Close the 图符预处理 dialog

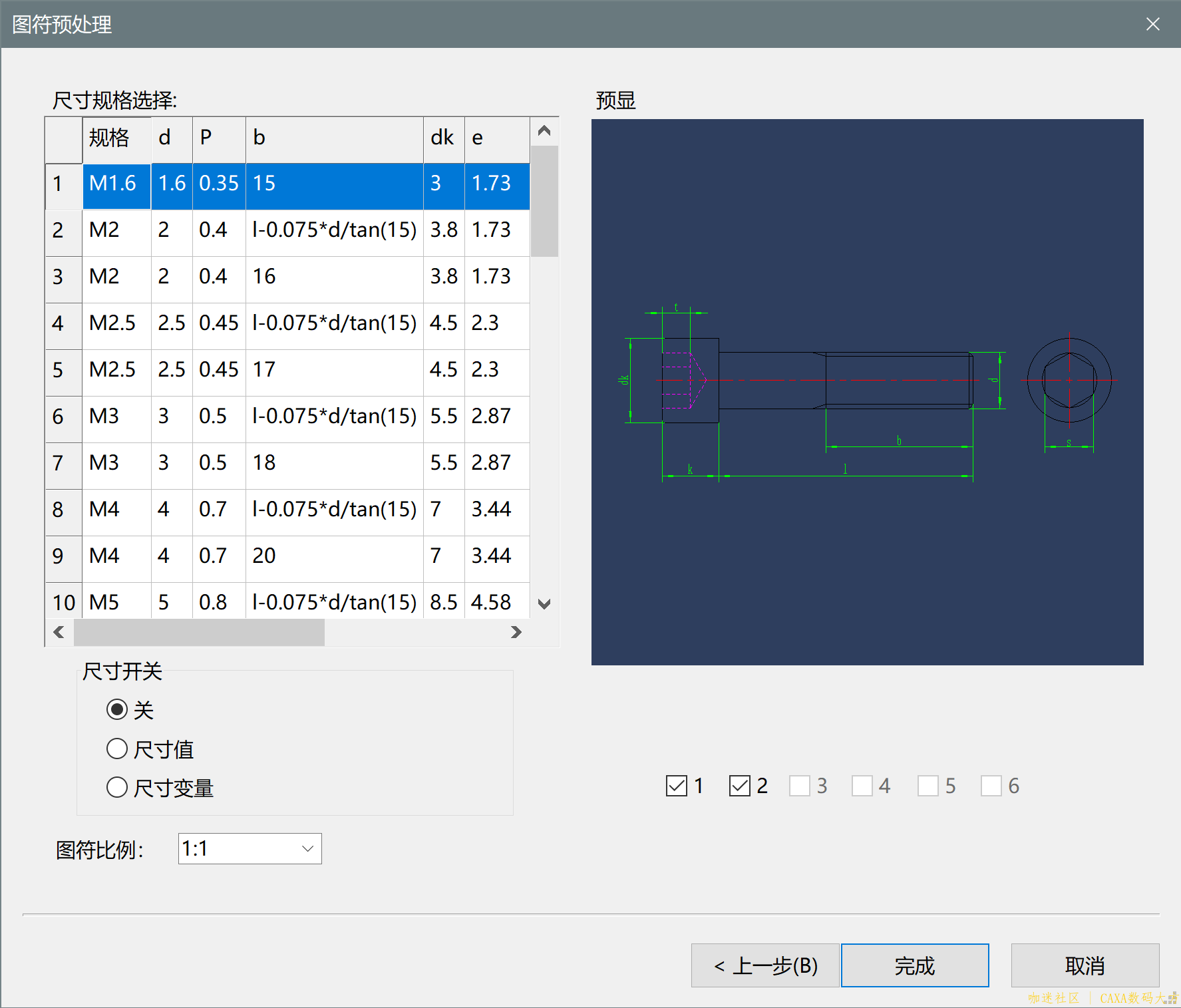pyautogui.click(x=1152, y=25)
